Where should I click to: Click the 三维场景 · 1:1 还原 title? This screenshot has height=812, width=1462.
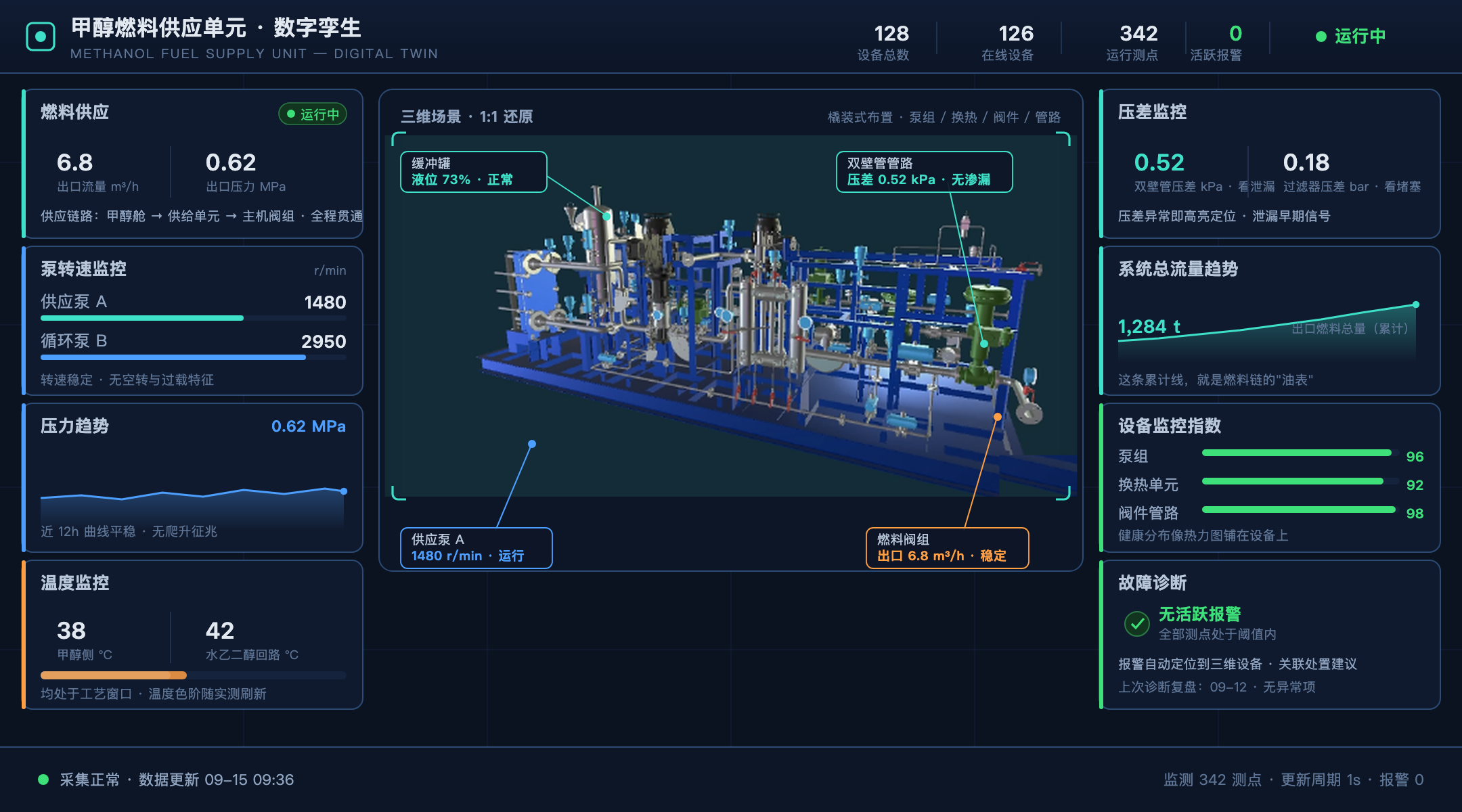pos(467,116)
